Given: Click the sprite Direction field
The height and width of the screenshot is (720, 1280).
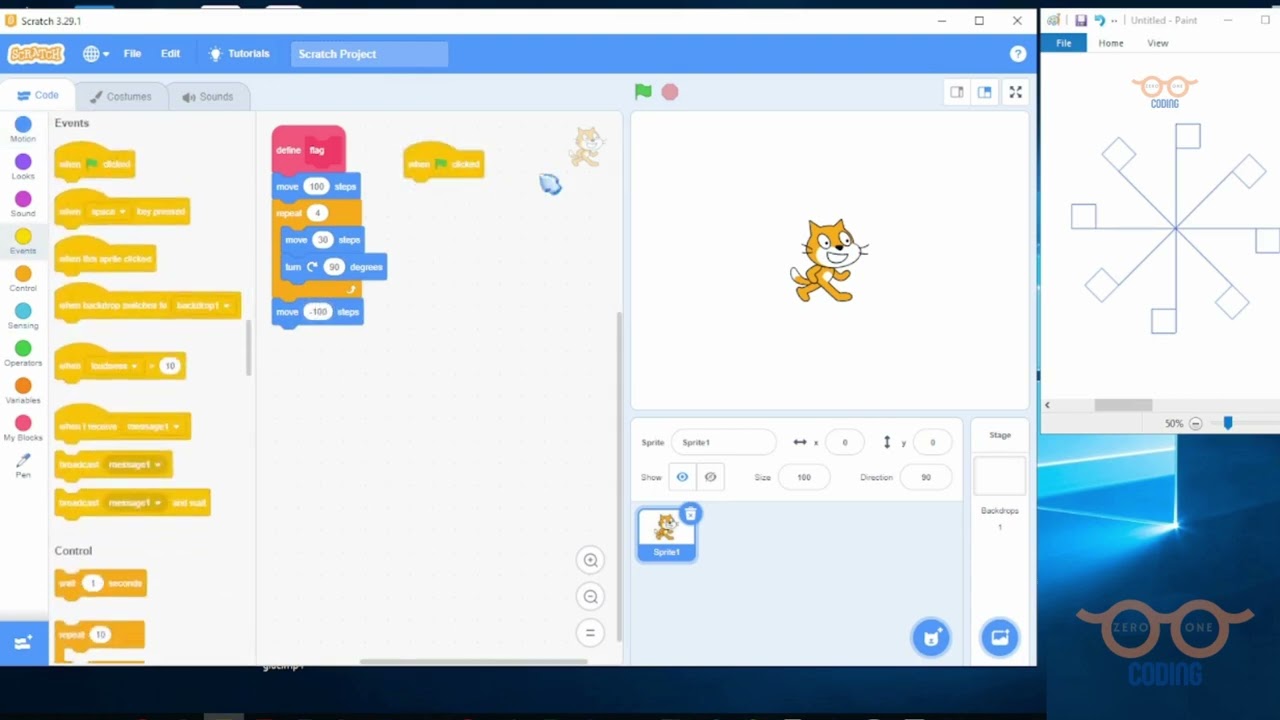Looking at the screenshot, I should pyautogui.click(x=926, y=477).
